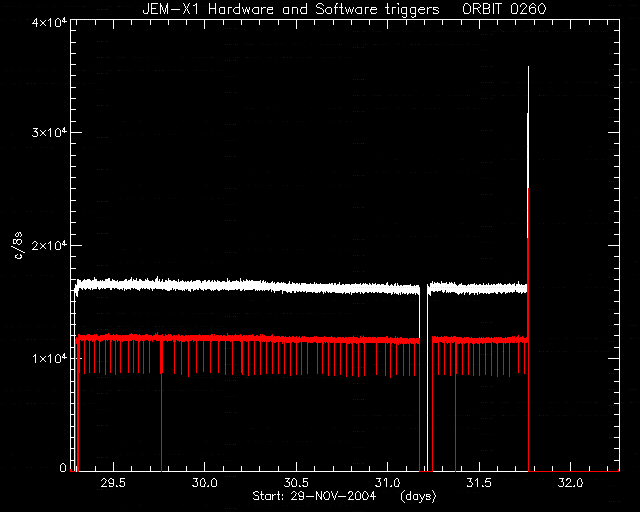This screenshot has height=512, width=640.
Task: Select the 3×10⁴ y-axis tick label
Action: [x=50, y=133]
